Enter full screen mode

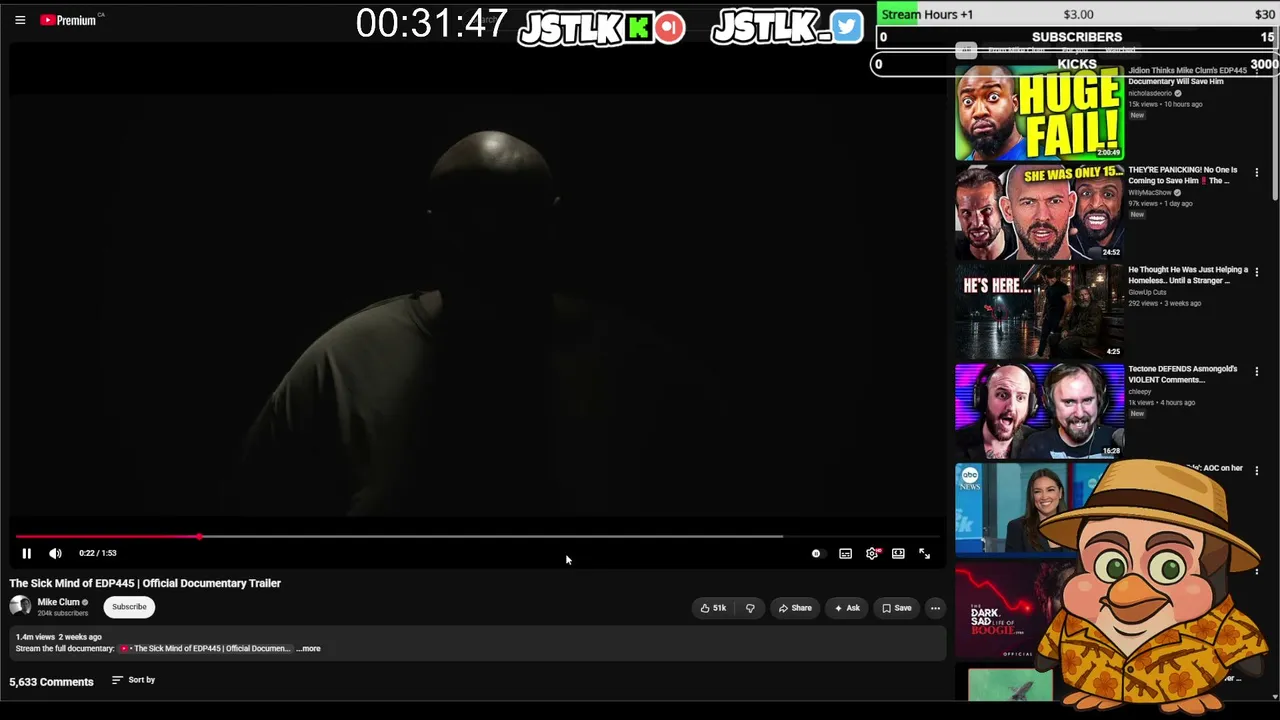[x=924, y=553]
